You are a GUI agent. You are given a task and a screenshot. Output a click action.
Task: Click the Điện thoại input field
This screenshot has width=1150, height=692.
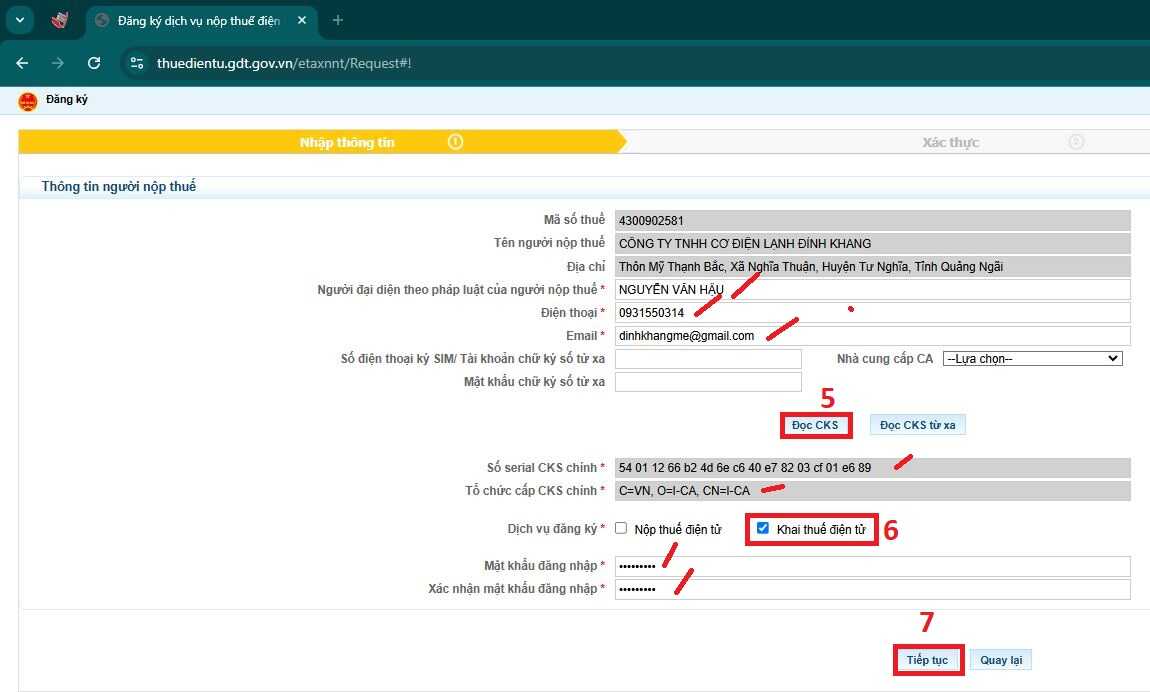point(873,312)
